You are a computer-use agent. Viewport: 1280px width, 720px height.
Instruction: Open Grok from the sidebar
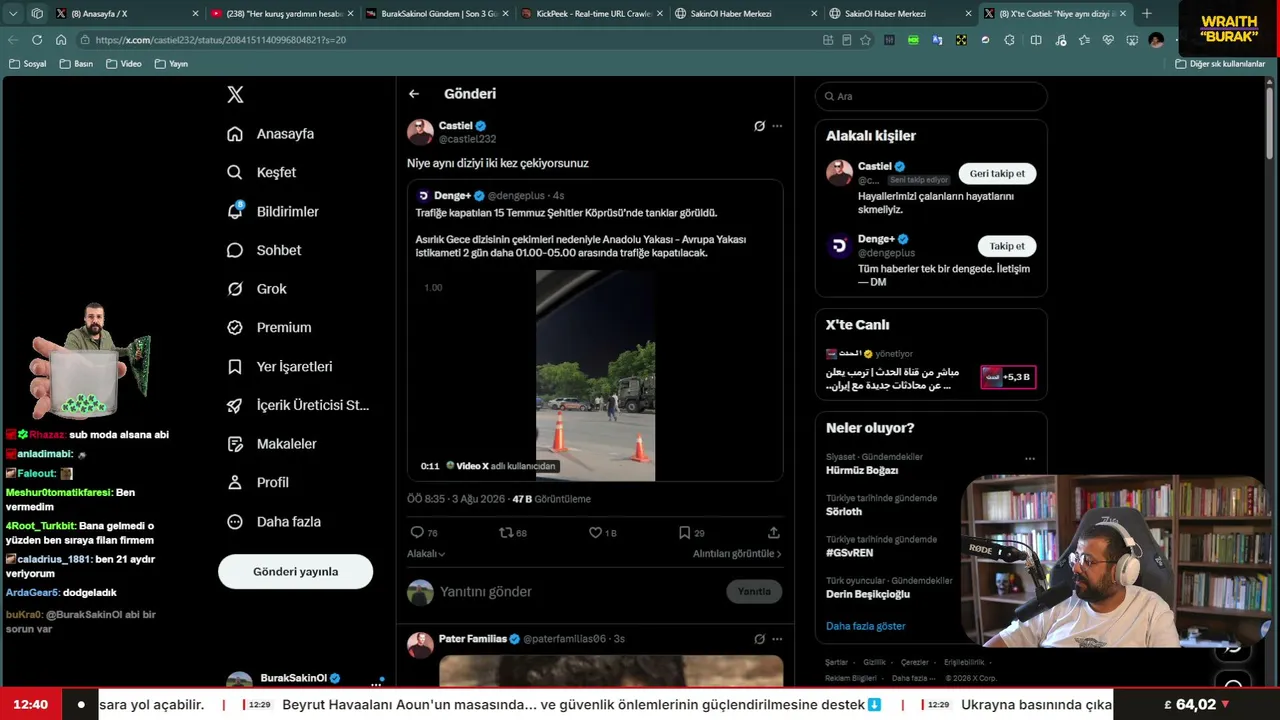tap(257, 289)
